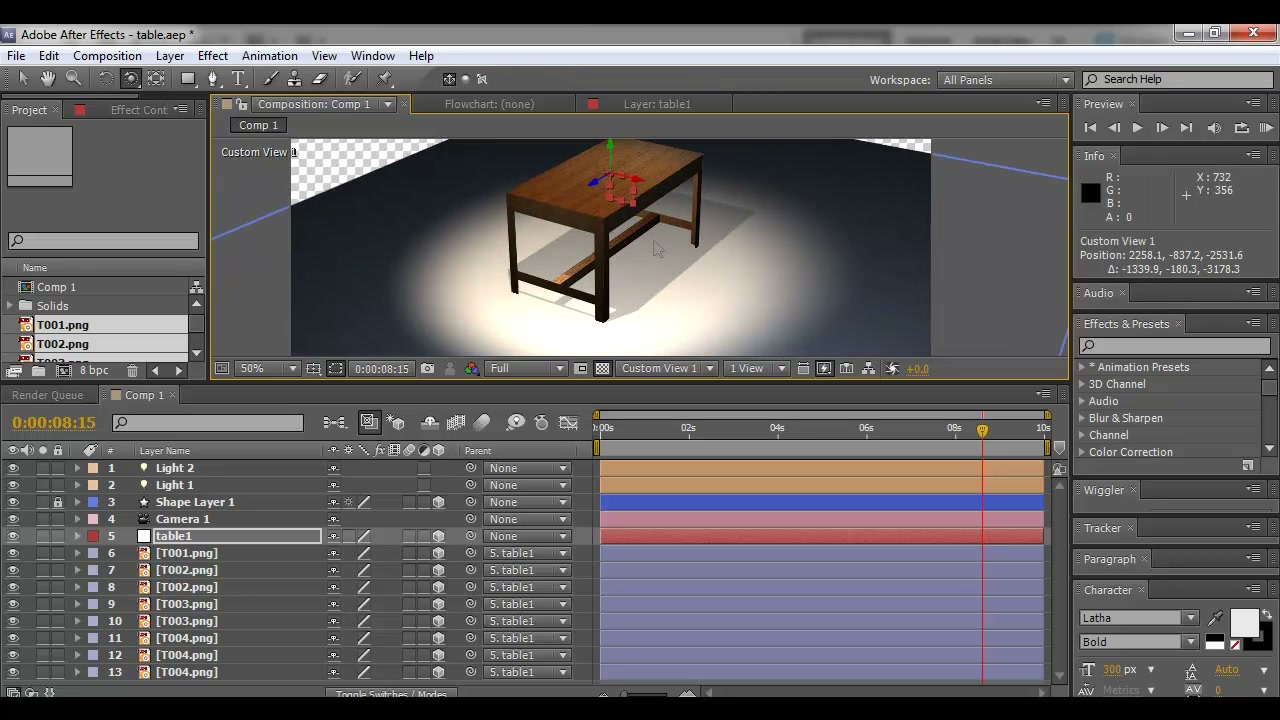Select the Hand tool in toolbar
The image size is (1280, 720).
coord(47,79)
